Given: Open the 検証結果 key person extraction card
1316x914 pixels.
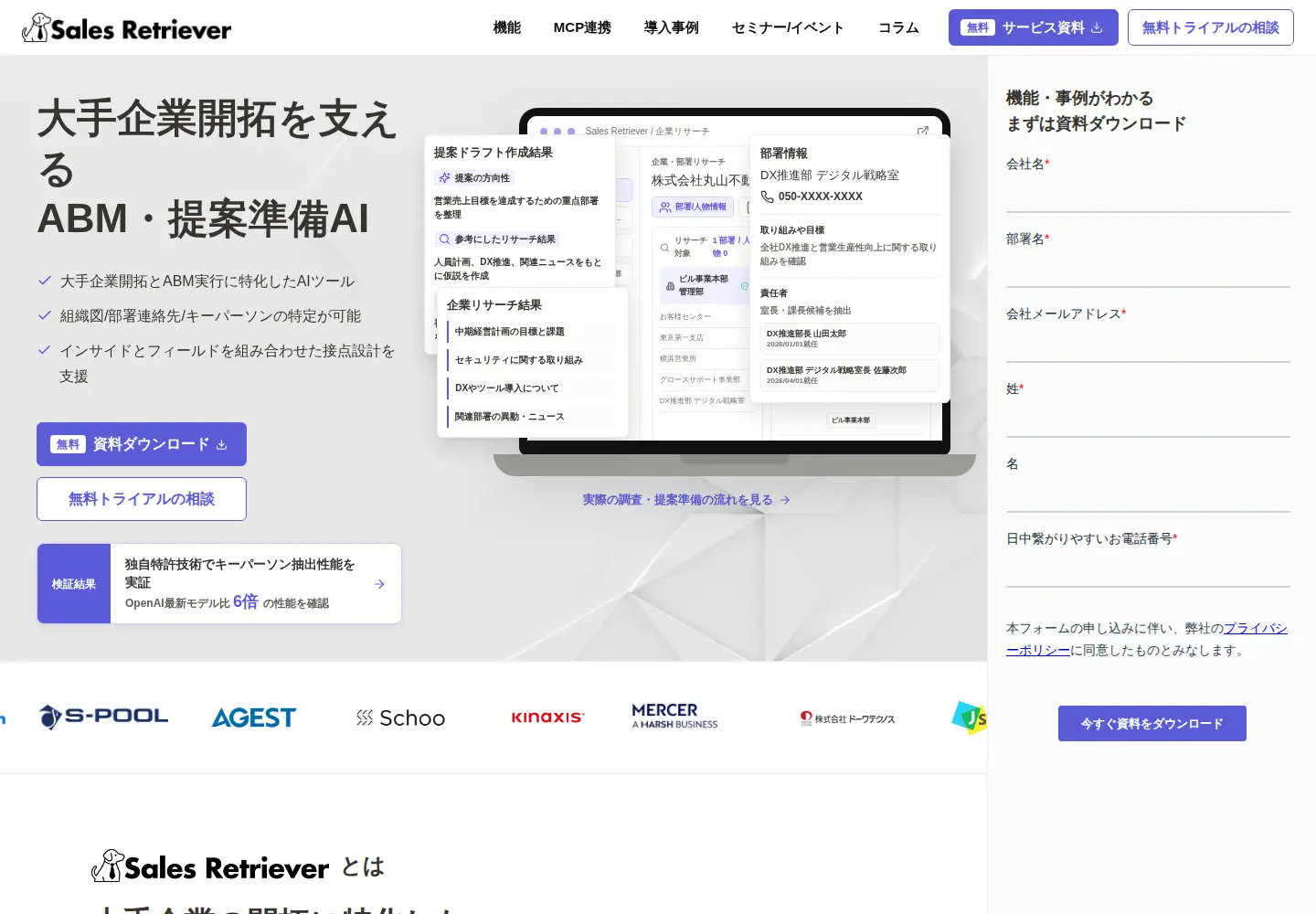Looking at the screenshot, I should coord(219,584).
